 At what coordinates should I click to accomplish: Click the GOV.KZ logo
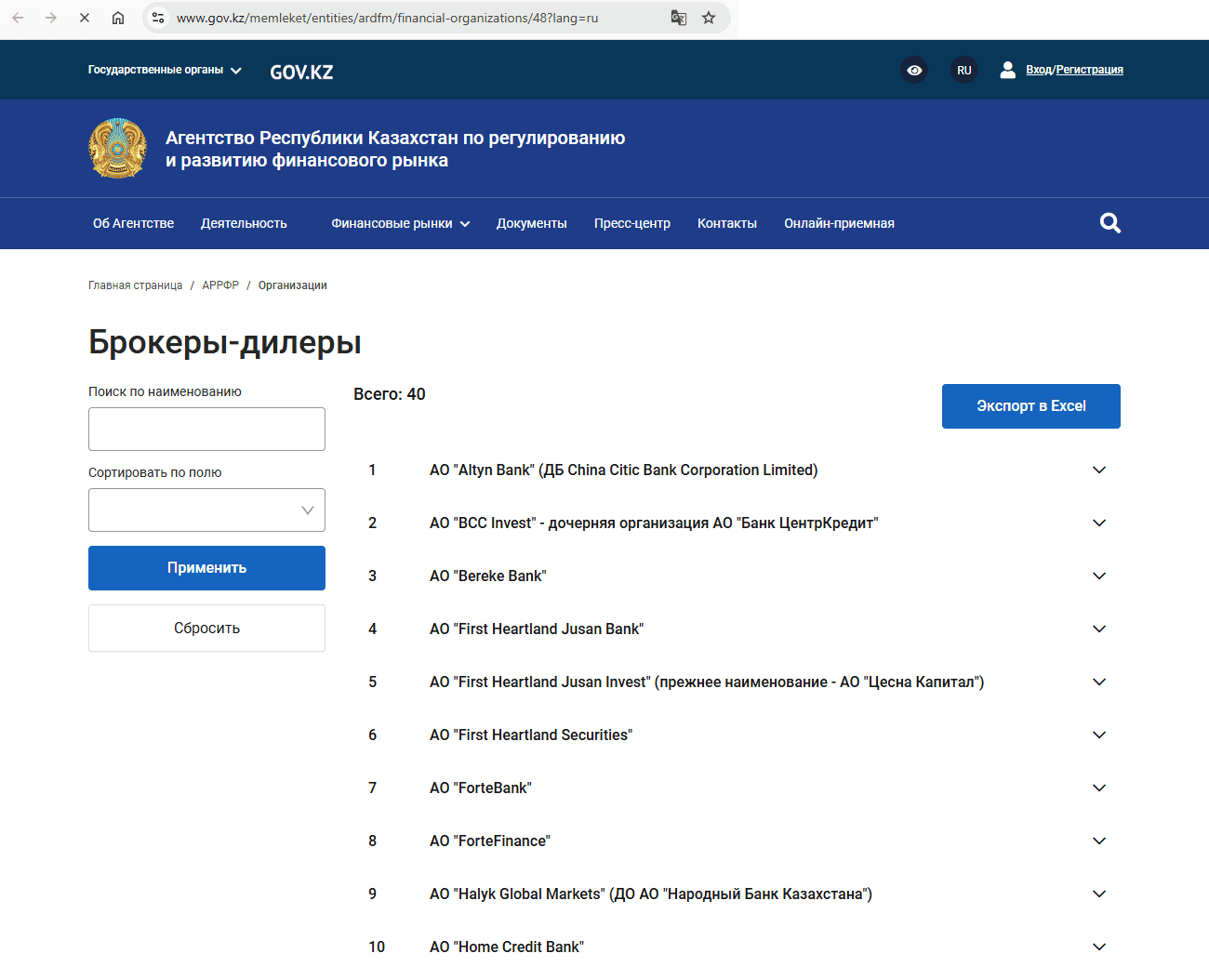pos(301,72)
